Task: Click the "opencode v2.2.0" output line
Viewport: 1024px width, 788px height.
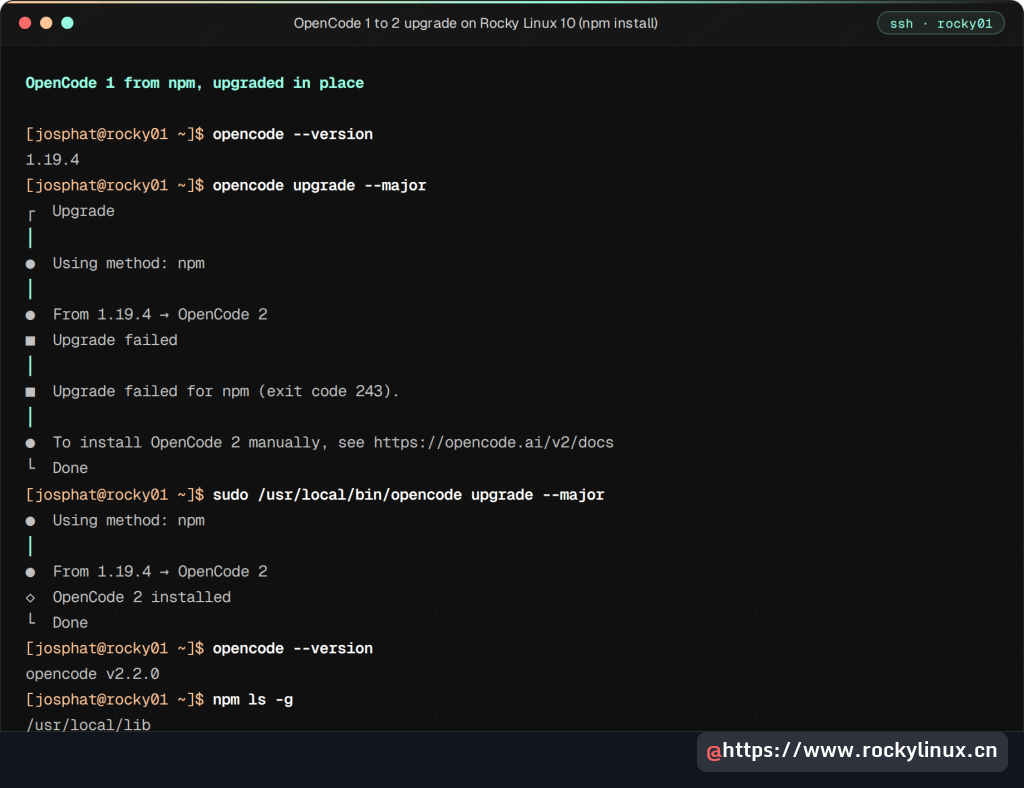Action: [93, 674]
